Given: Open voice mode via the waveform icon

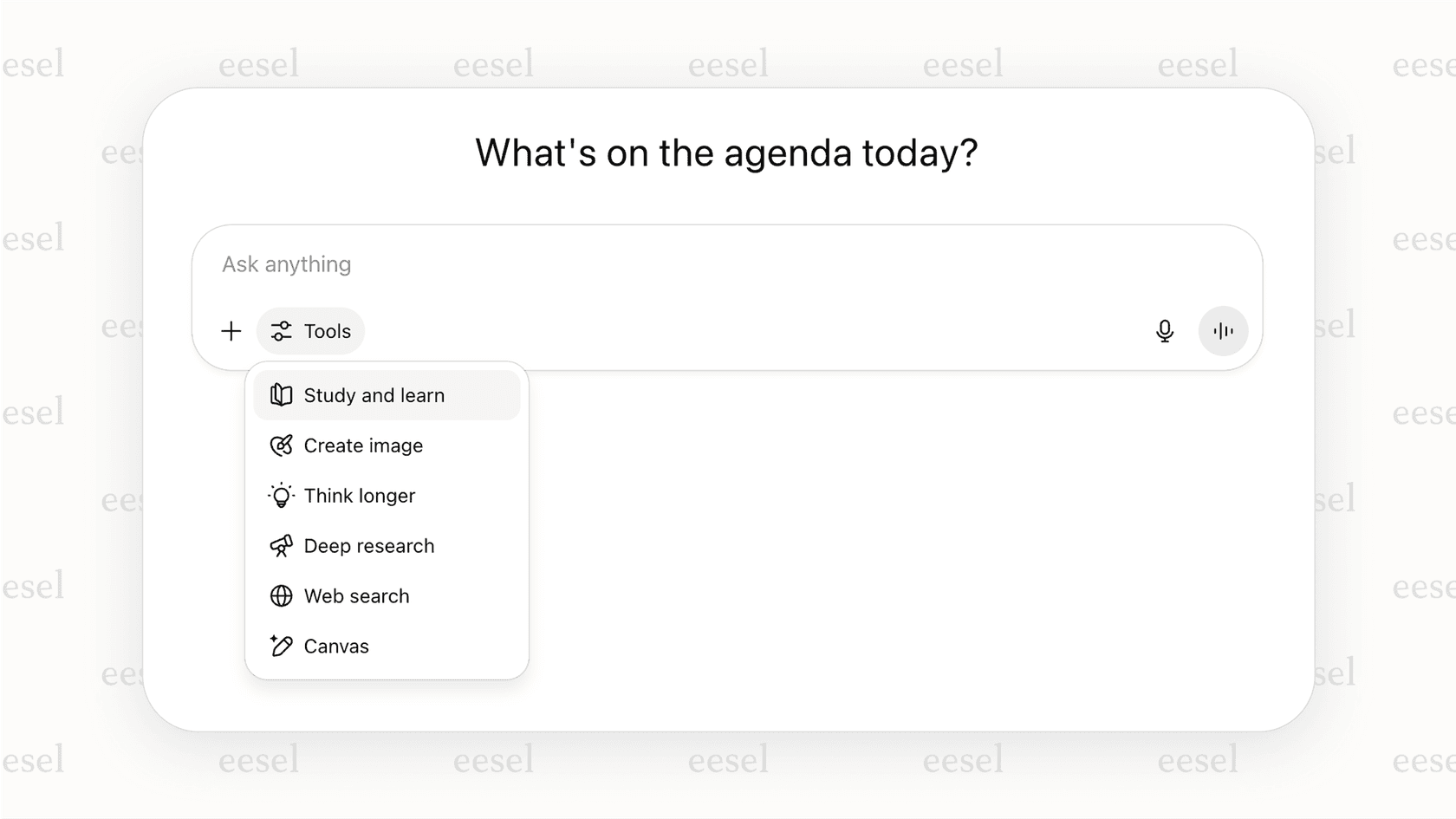Looking at the screenshot, I should [1223, 330].
